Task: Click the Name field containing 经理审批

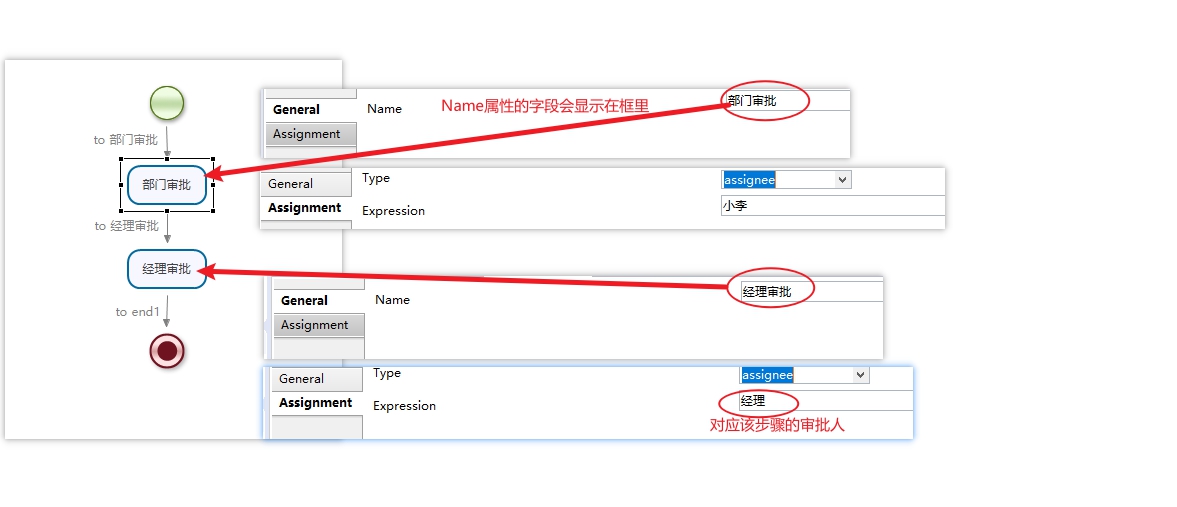Action: tap(811, 292)
